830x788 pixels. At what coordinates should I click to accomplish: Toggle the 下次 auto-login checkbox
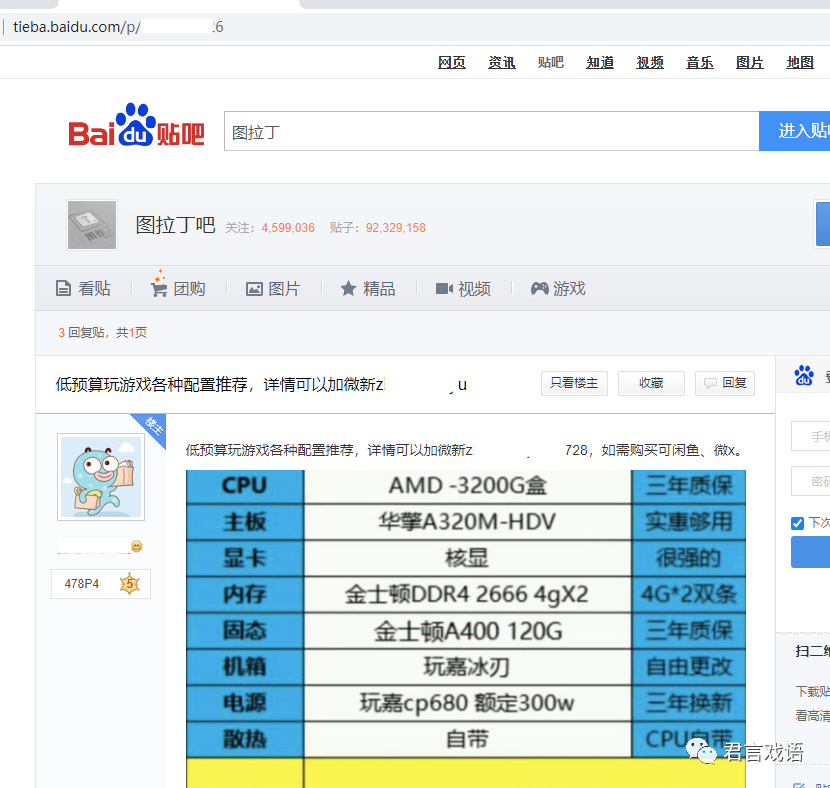point(797,523)
